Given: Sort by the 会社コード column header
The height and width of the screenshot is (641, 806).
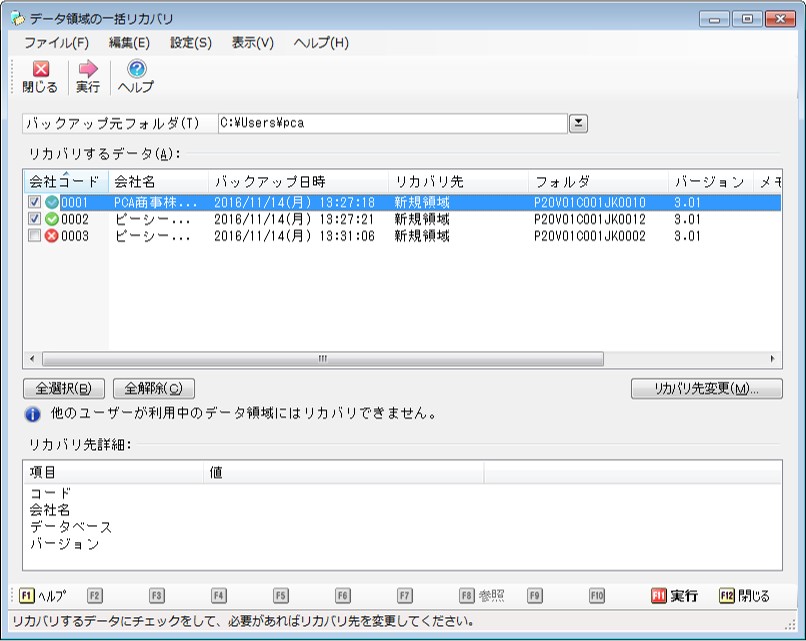Looking at the screenshot, I should click(x=66, y=181).
